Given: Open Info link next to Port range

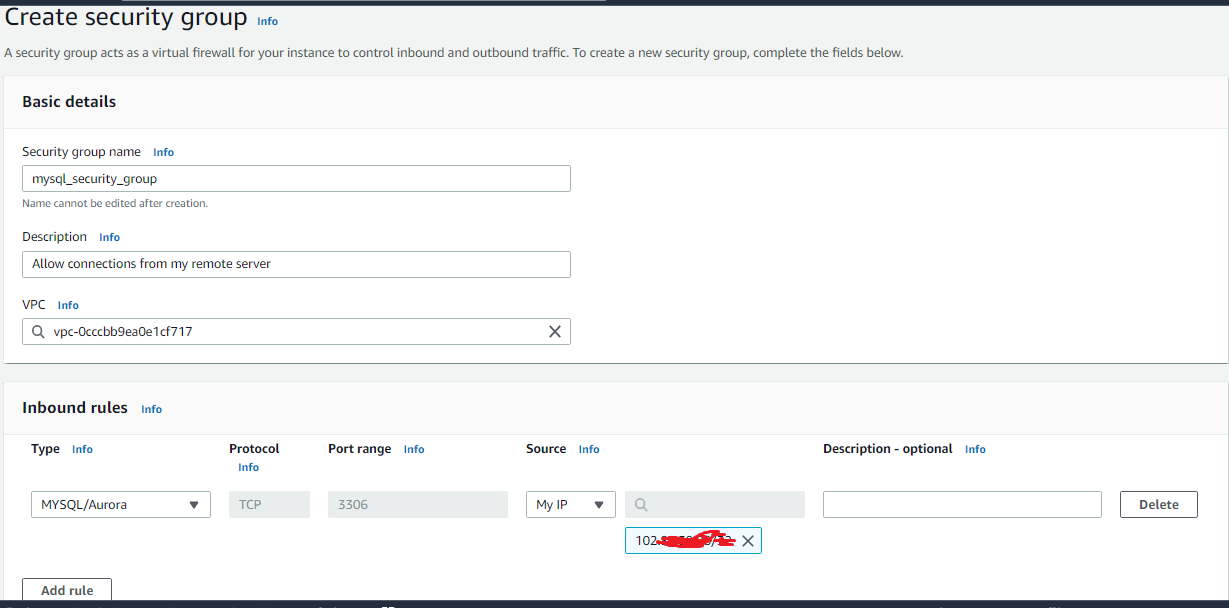Looking at the screenshot, I should click(414, 450).
